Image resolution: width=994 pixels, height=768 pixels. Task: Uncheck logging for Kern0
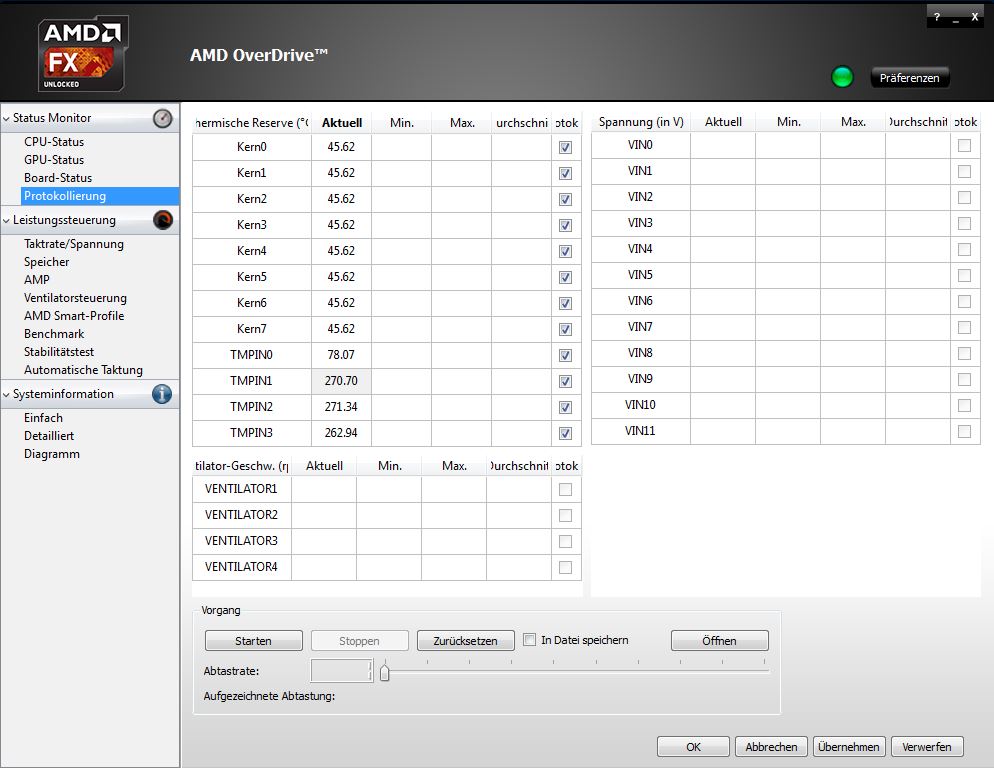coord(565,147)
